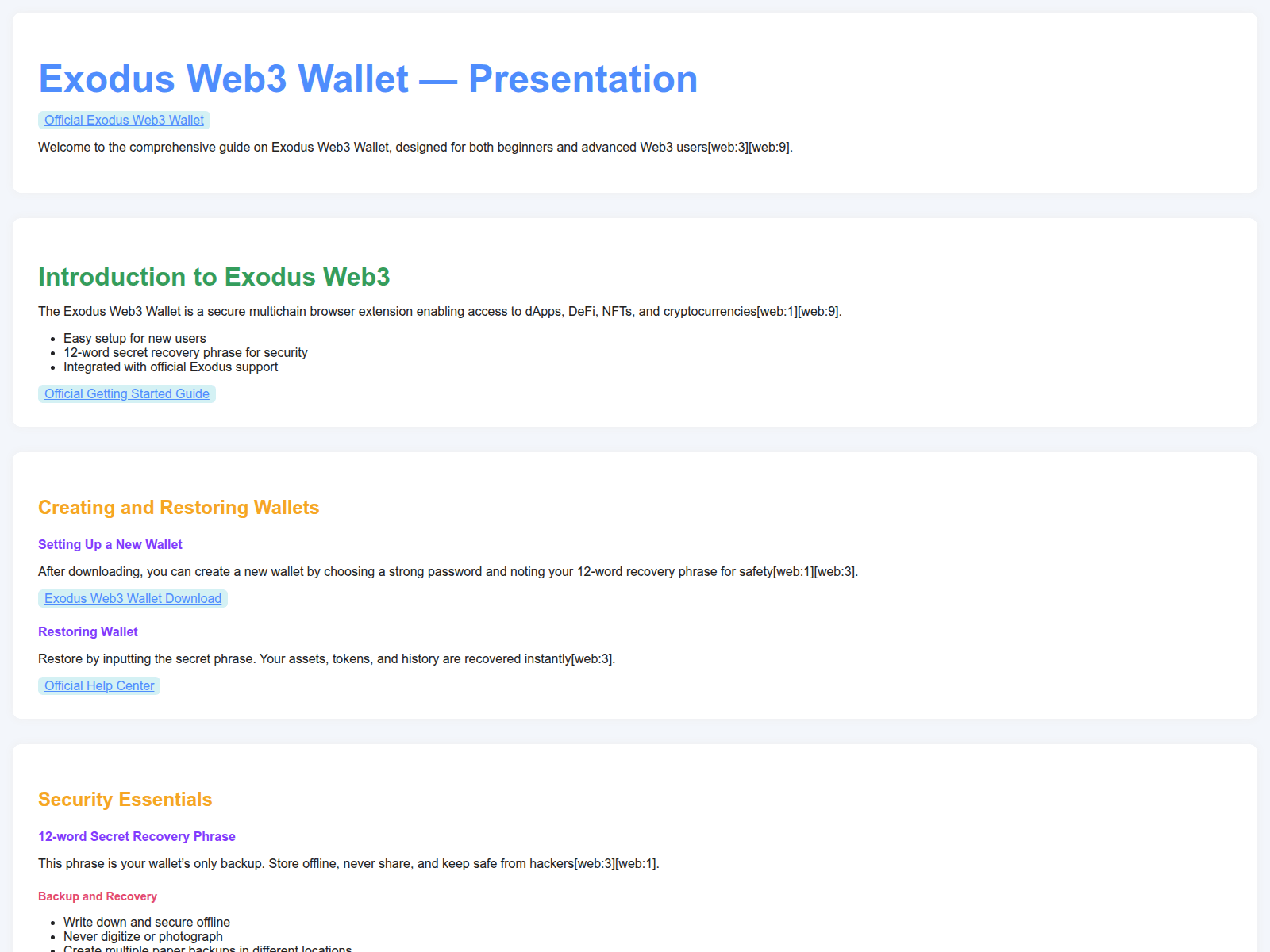Click the 'After downloading, you can create' paragraph
This screenshot has height=952, width=1270.
448,571
